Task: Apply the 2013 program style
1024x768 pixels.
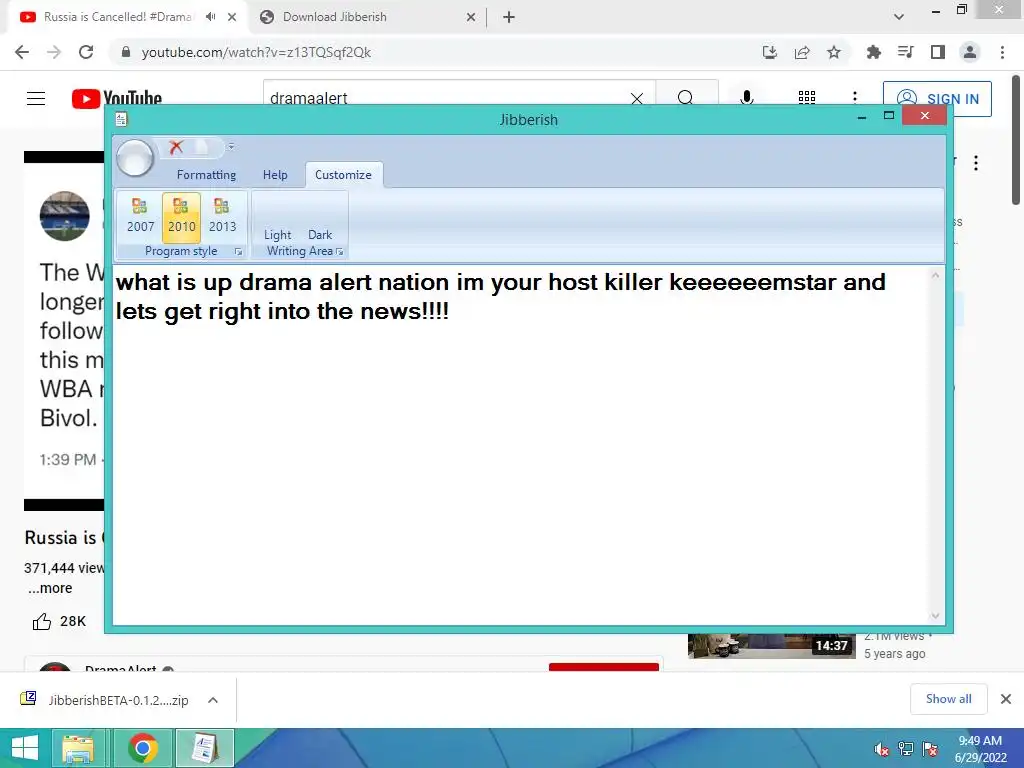Action: click(x=222, y=217)
